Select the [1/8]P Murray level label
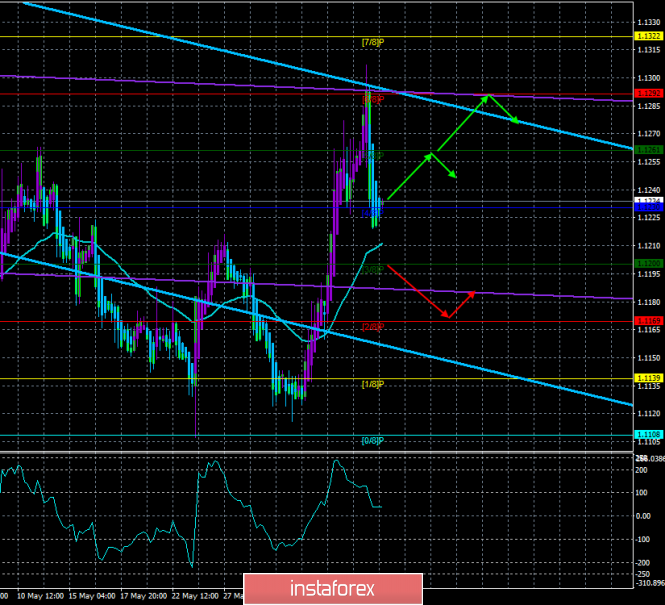Image resolution: width=665 pixels, height=605 pixels. [372, 384]
